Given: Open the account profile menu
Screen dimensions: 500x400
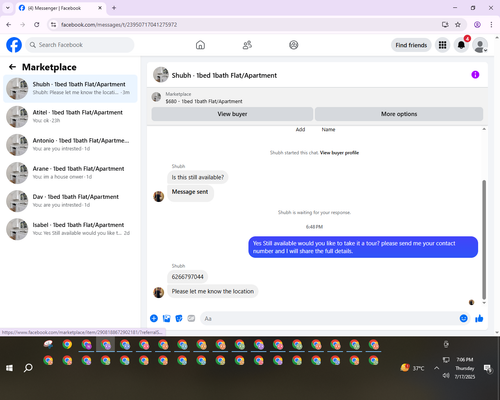Looking at the screenshot, I should click(x=480, y=45).
